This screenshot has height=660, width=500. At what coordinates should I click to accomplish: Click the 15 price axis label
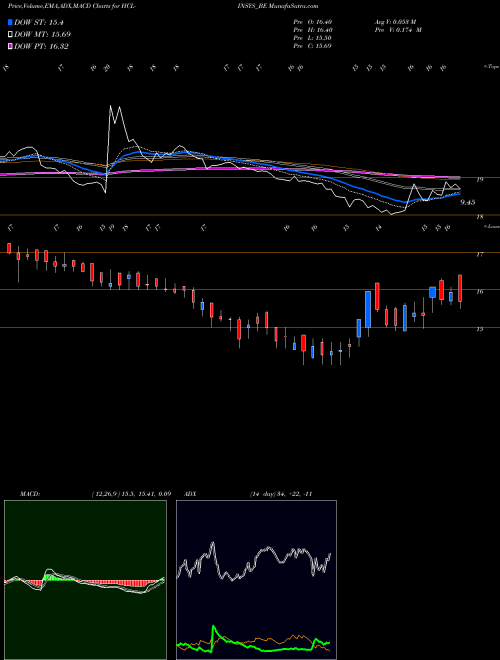(479, 330)
